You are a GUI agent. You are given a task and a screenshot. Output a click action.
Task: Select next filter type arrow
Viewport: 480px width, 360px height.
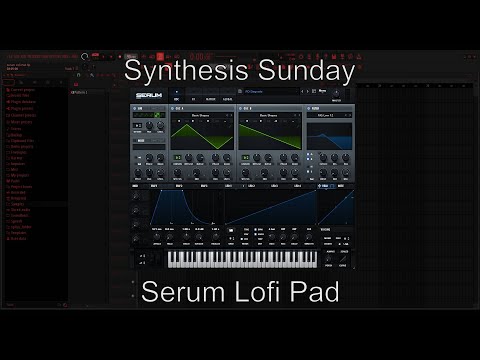tap(350, 115)
